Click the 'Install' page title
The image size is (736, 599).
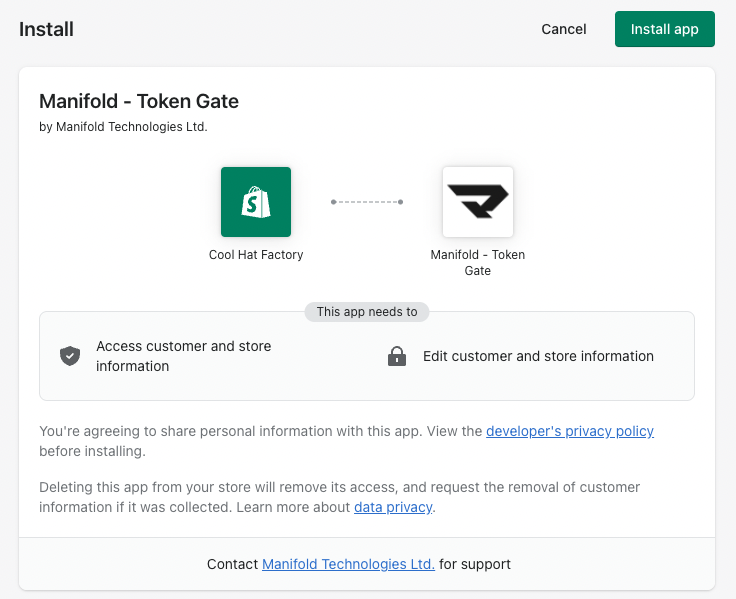click(x=46, y=29)
